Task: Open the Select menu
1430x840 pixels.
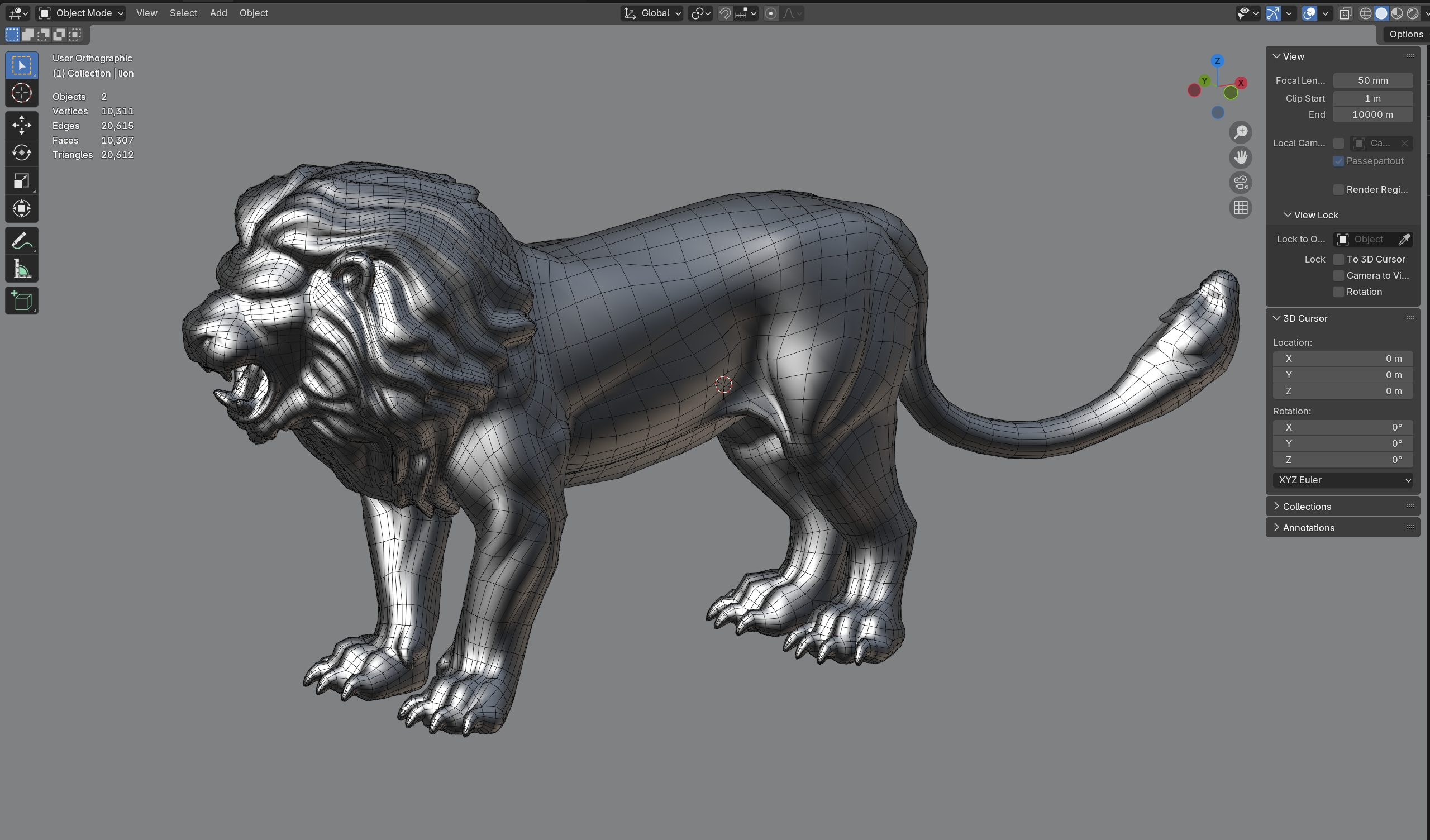Action: pyautogui.click(x=183, y=13)
